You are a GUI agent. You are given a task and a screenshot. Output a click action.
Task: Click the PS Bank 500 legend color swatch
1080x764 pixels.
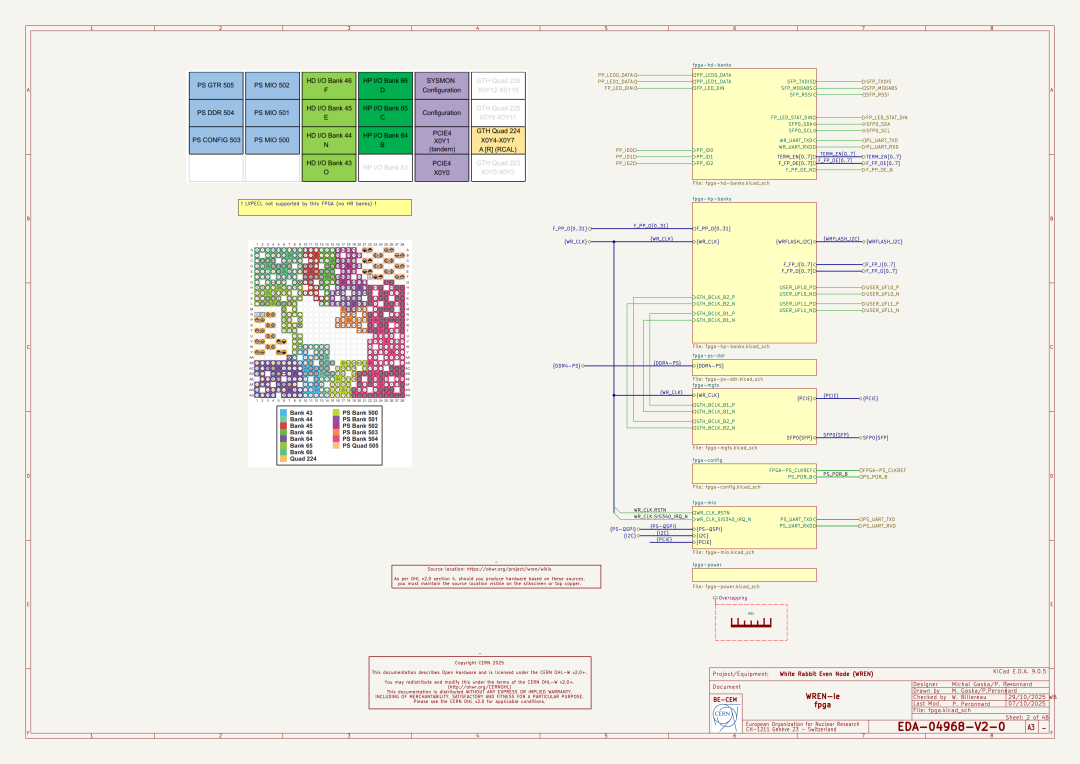pyautogui.click(x=336, y=413)
